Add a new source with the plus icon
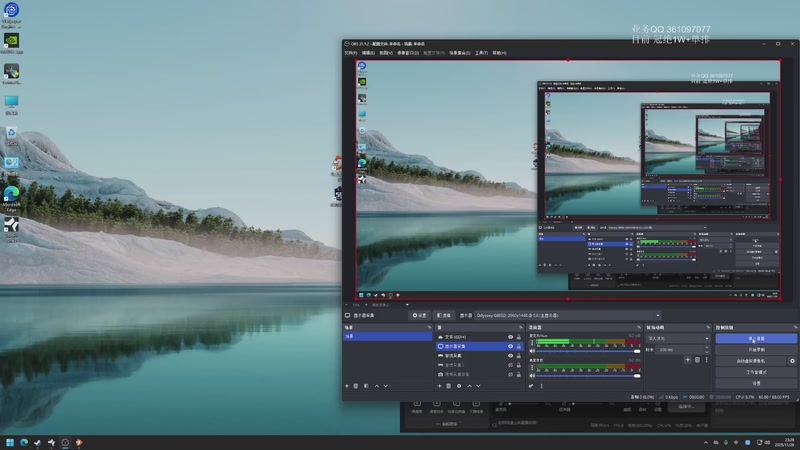This screenshot has height=450, width=800. (439, 386)
